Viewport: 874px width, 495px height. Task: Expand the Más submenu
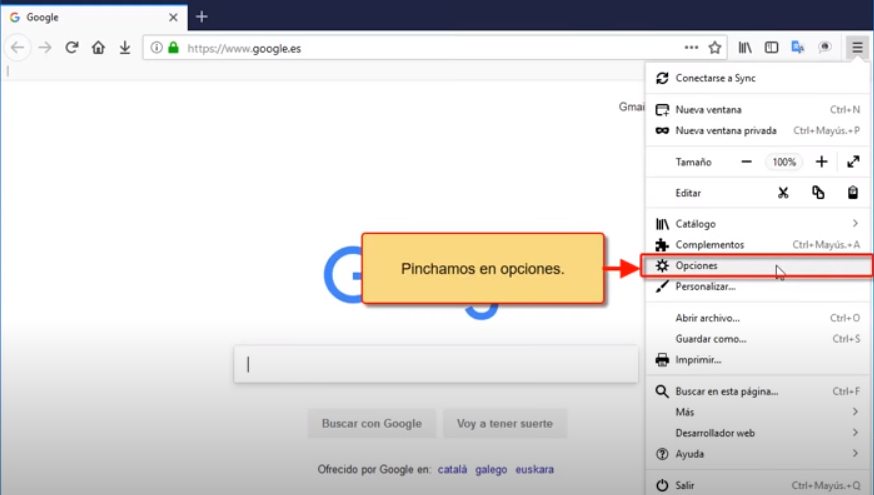click(758, 412)
